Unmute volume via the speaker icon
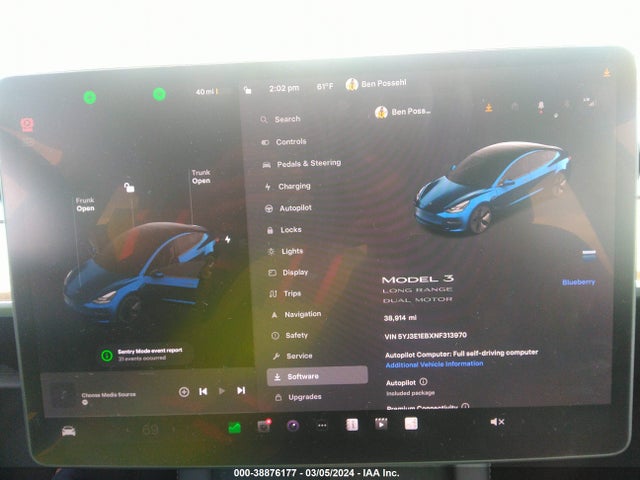 [x=497, y=422]
